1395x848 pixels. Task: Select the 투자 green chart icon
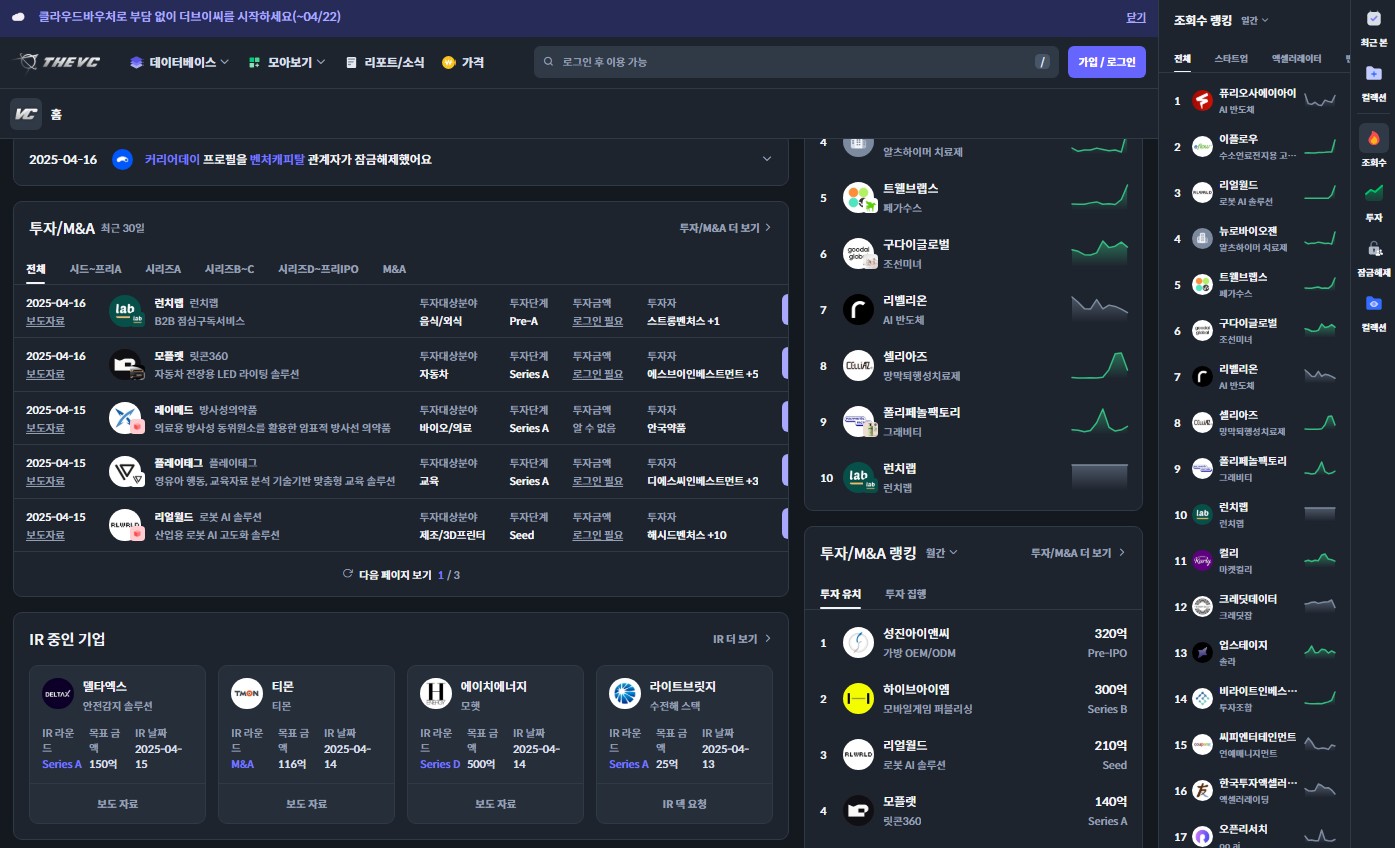(x=1374, y=192)
